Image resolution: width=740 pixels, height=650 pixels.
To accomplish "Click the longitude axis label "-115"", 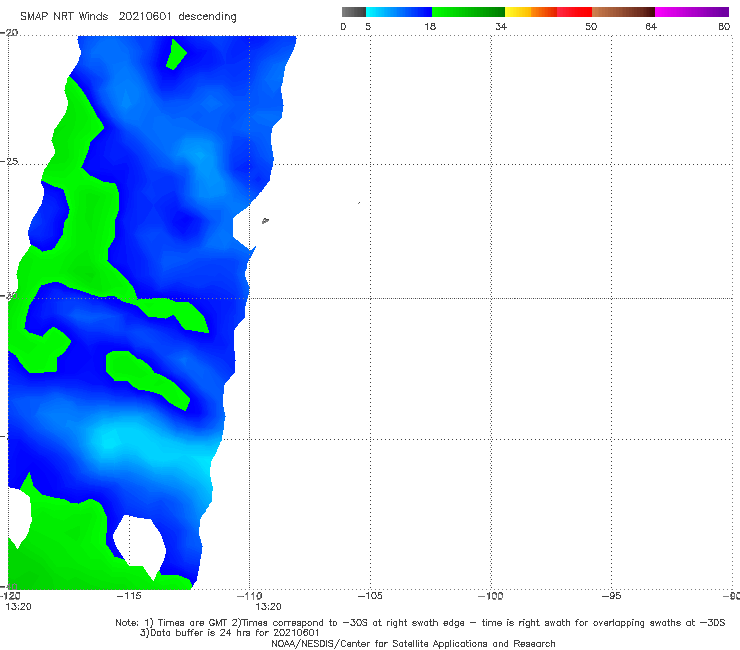I will click(x=129, y=596).
